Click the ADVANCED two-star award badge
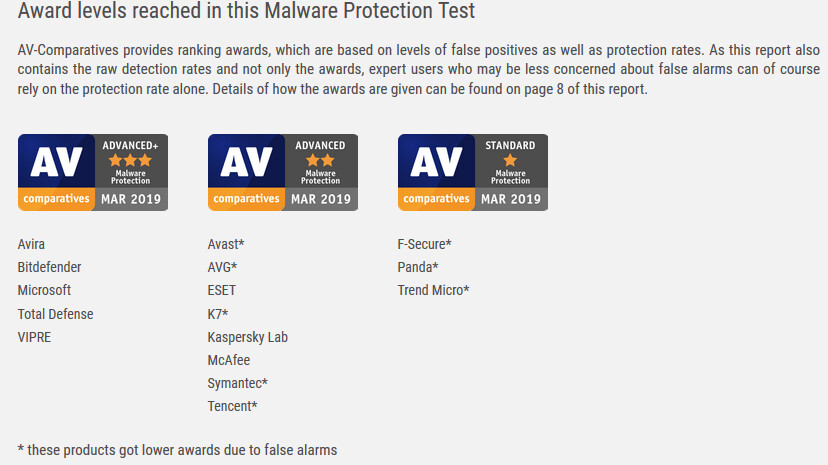Screen dimensions: 828x465 (x=283, y=173)
